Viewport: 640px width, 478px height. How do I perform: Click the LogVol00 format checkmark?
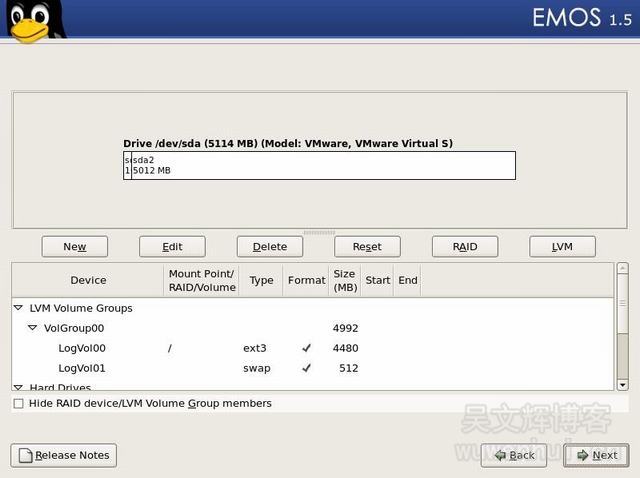306,348
